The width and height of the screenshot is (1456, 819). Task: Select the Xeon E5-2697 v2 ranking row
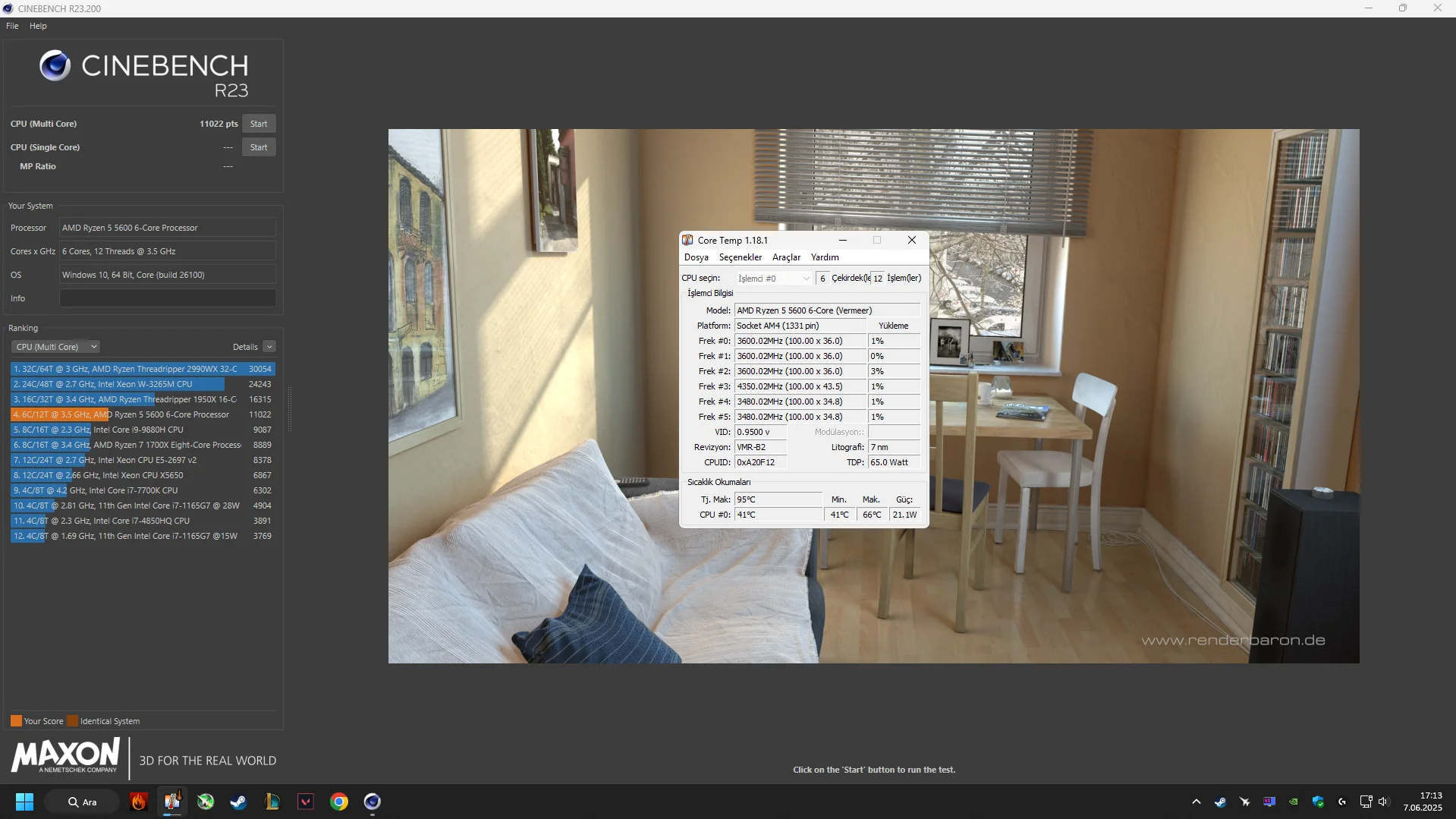[143, 460]
